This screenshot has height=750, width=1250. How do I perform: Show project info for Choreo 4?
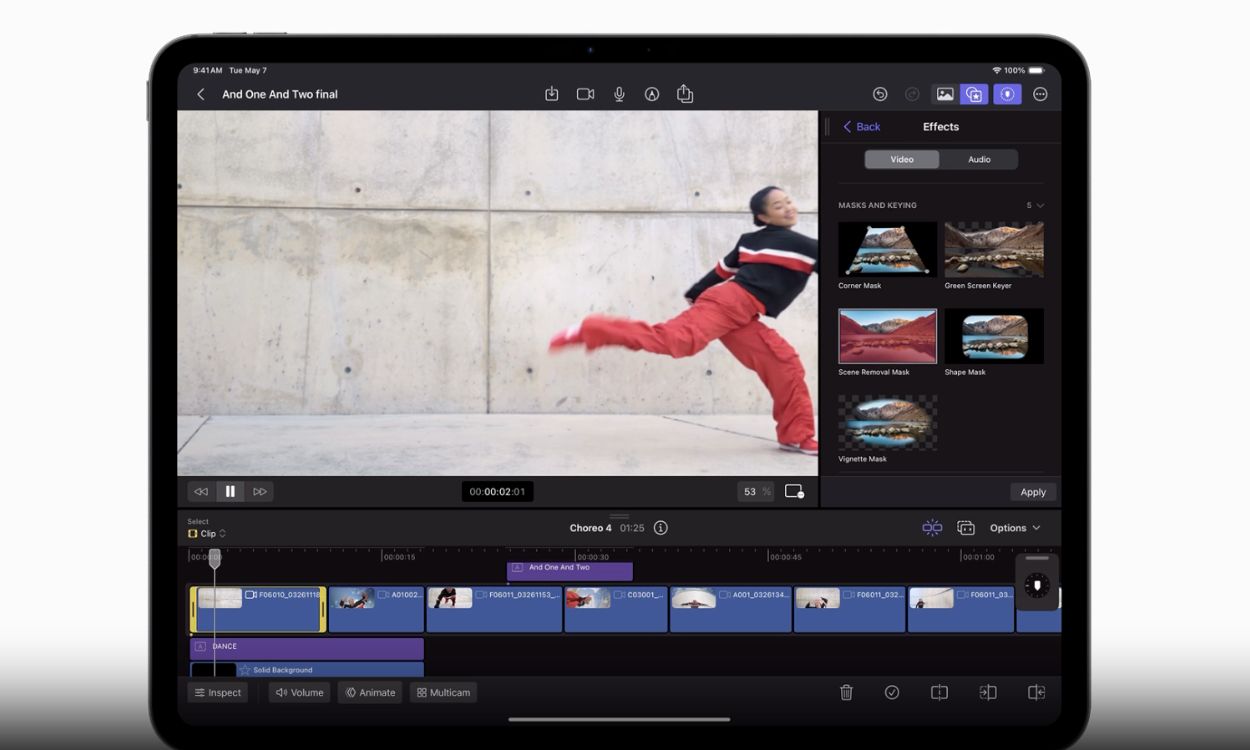coord(660,528)
